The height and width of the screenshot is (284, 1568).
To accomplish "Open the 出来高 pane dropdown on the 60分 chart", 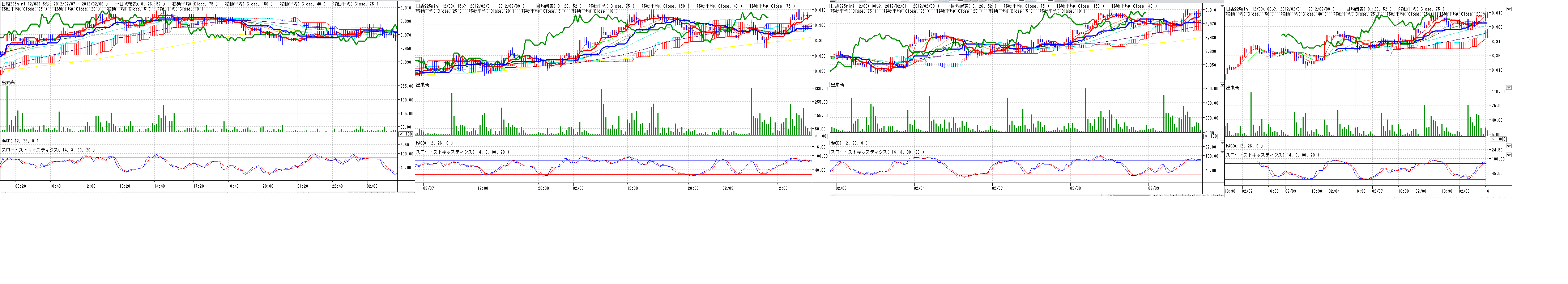I will (x=1508, y=88).
